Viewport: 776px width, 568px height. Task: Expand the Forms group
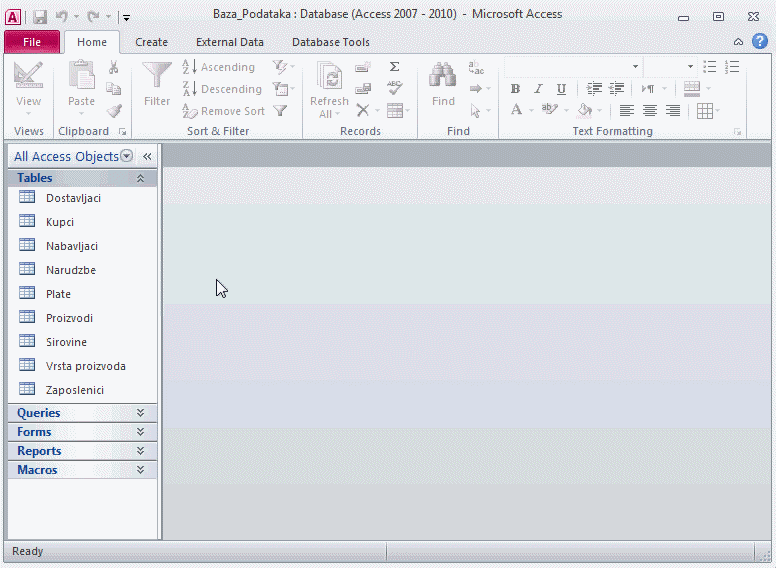click(140, 432)
